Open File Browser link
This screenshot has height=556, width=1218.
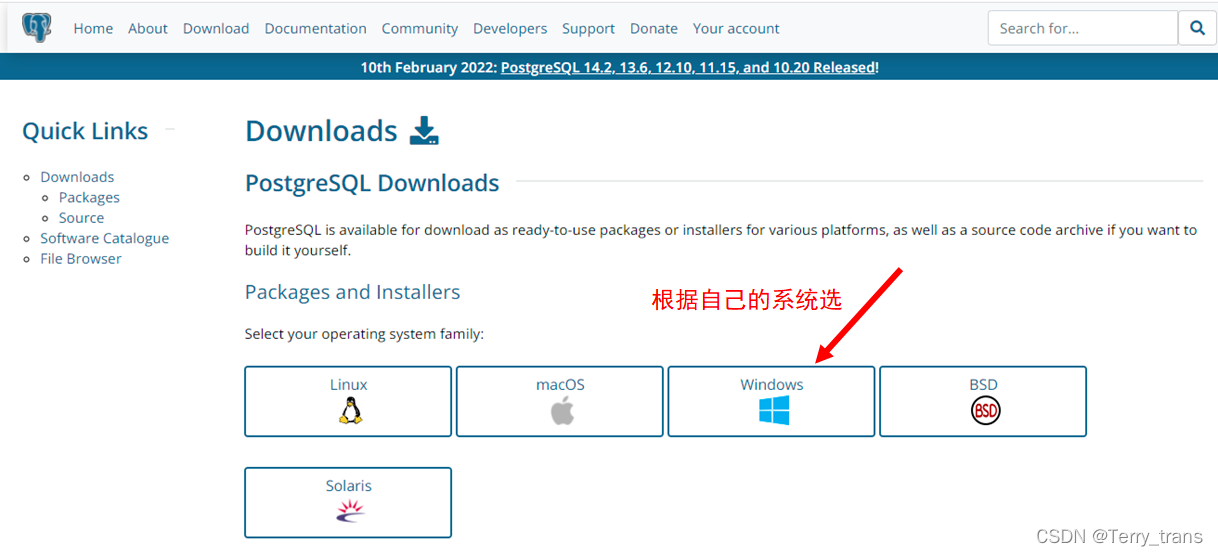point(81,258)
